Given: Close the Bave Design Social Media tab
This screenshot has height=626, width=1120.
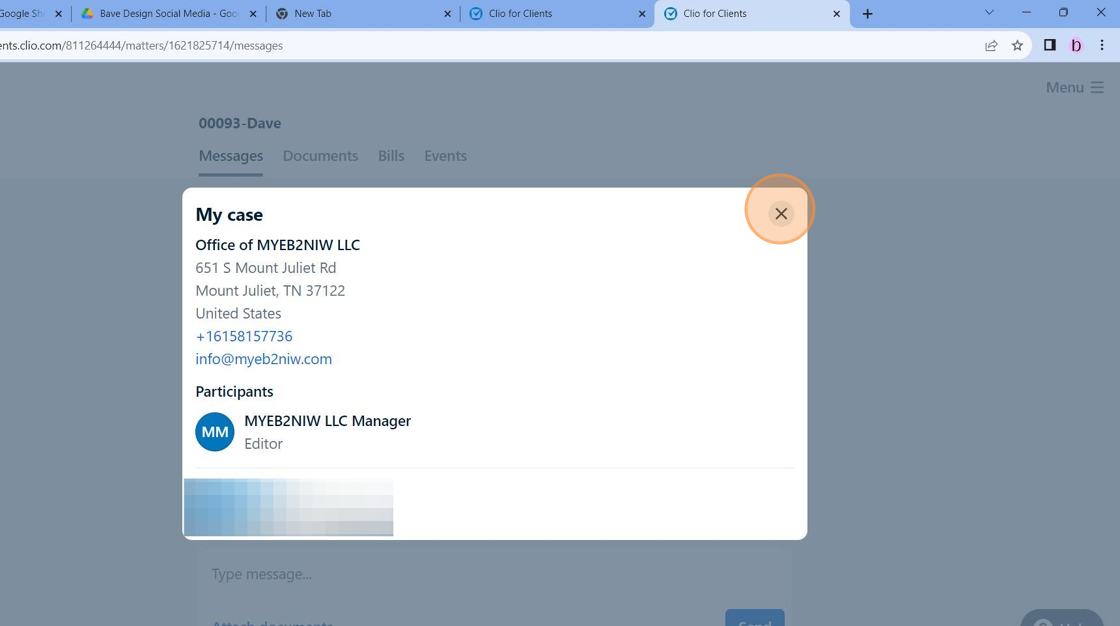Looking at the screenshot, I should pyautogui.click(x=254, y=14).
